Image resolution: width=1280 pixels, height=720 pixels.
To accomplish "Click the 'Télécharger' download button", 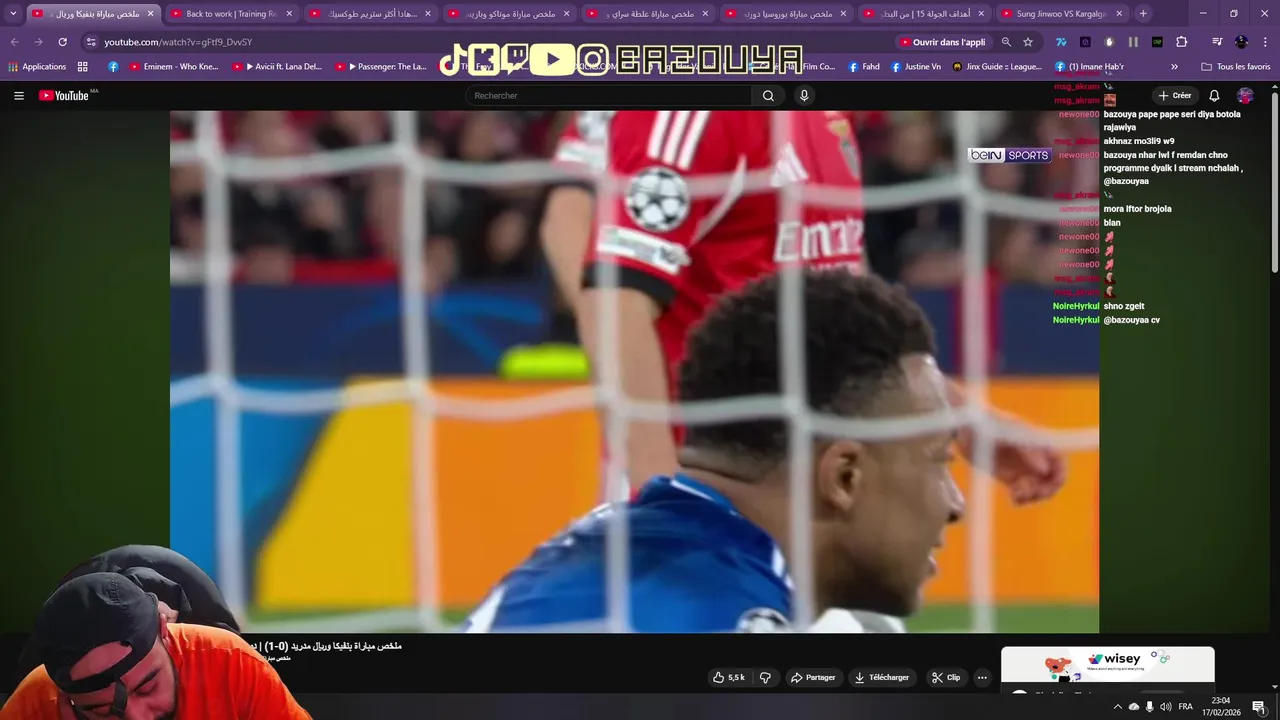I will click(881, 677).
